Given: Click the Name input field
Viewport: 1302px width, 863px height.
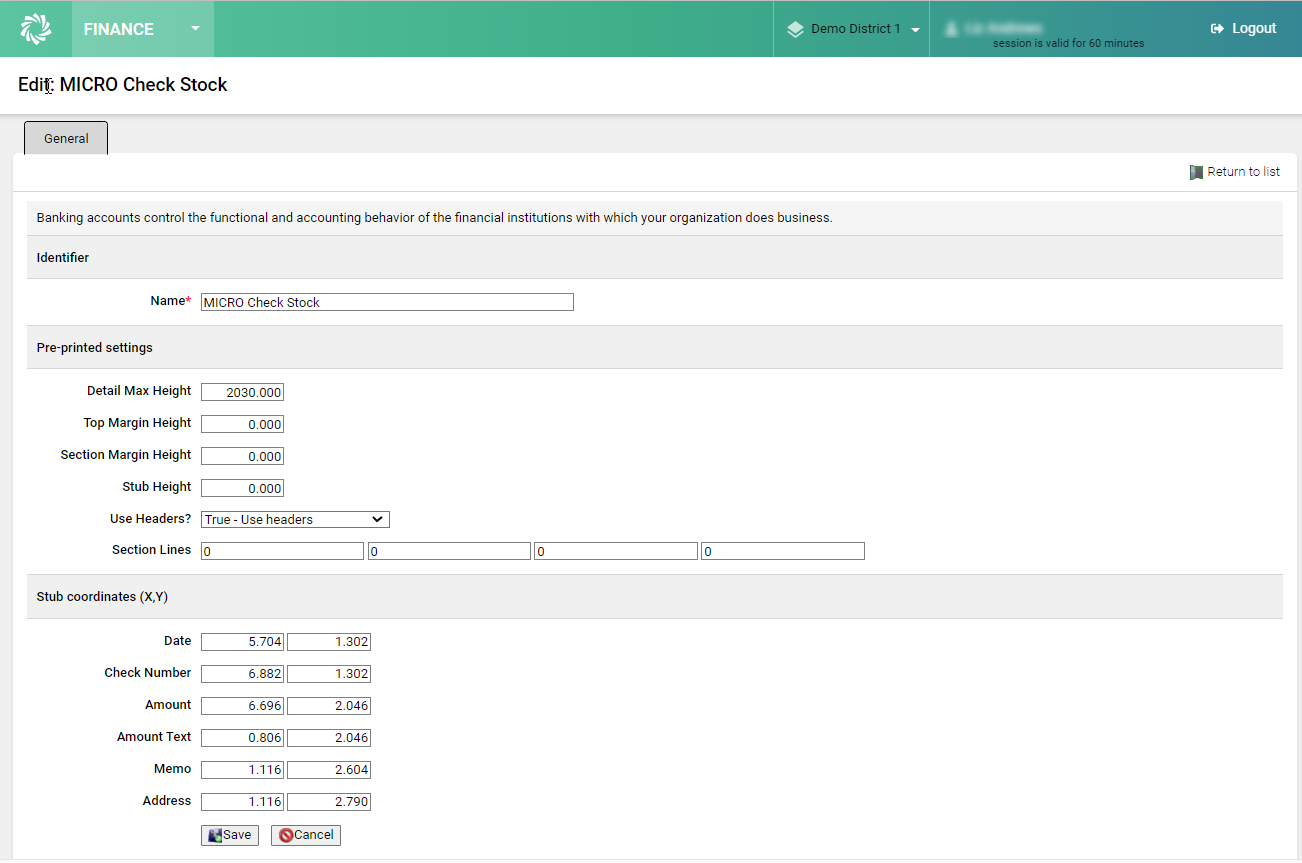Looking at the screenshot, I should [386, 301].
